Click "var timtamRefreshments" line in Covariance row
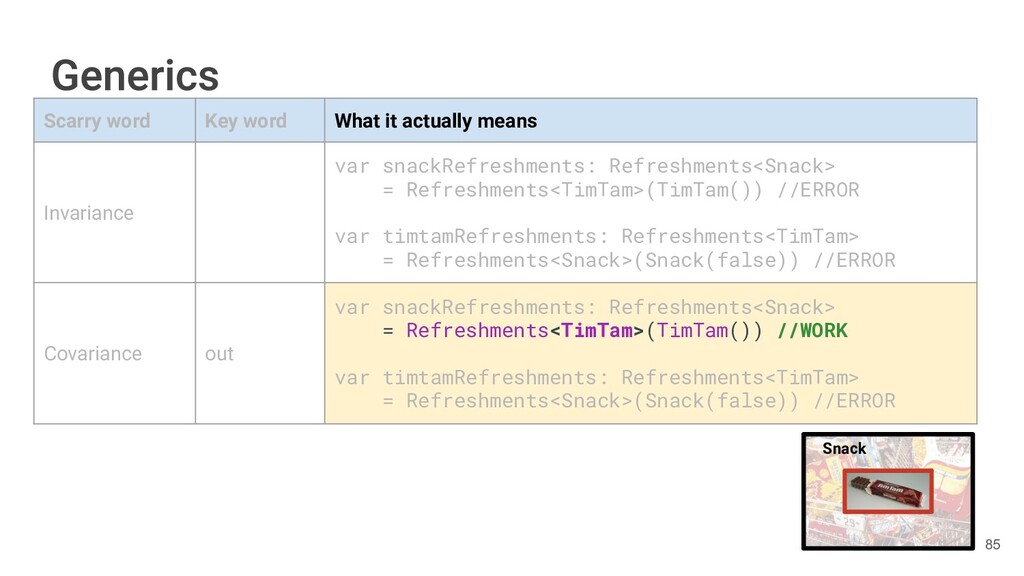The height and width of the screenshot is (576, 1024). (x=596, y=378)
